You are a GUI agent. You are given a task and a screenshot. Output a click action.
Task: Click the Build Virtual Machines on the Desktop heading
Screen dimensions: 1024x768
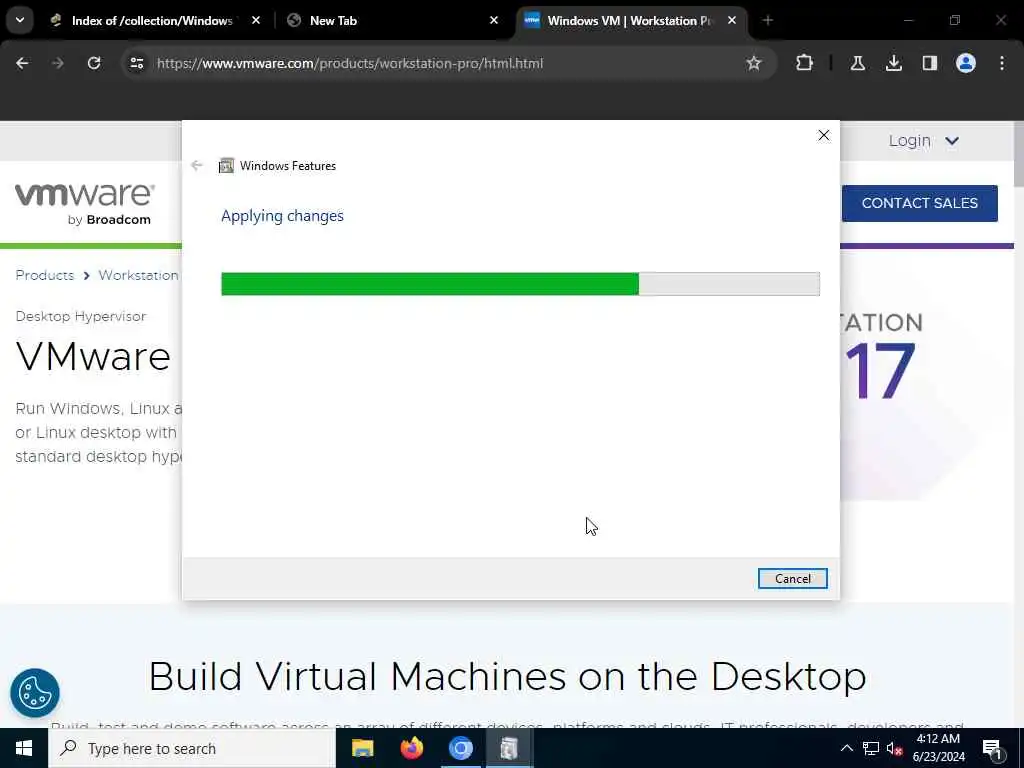coord(507,677)
